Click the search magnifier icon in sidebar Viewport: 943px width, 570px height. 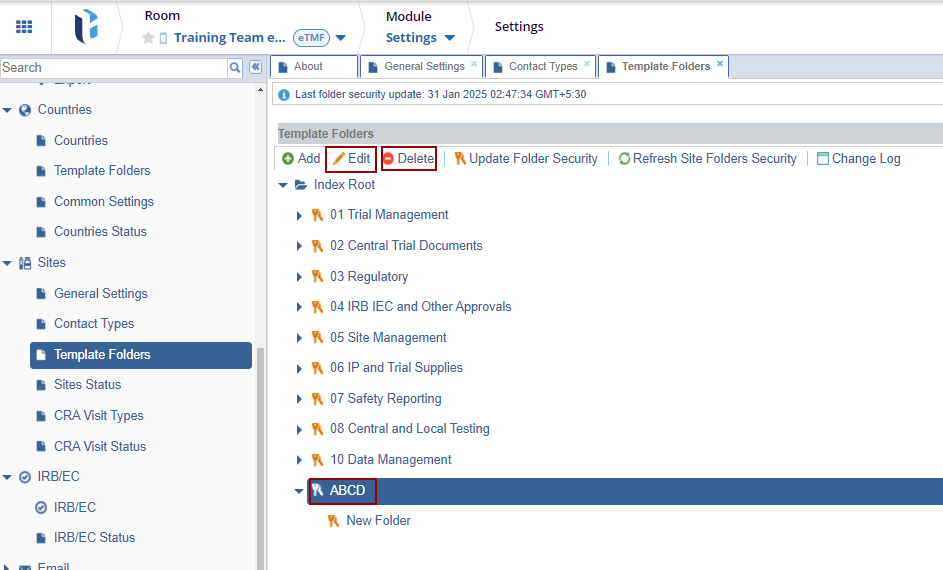(235, 67)
